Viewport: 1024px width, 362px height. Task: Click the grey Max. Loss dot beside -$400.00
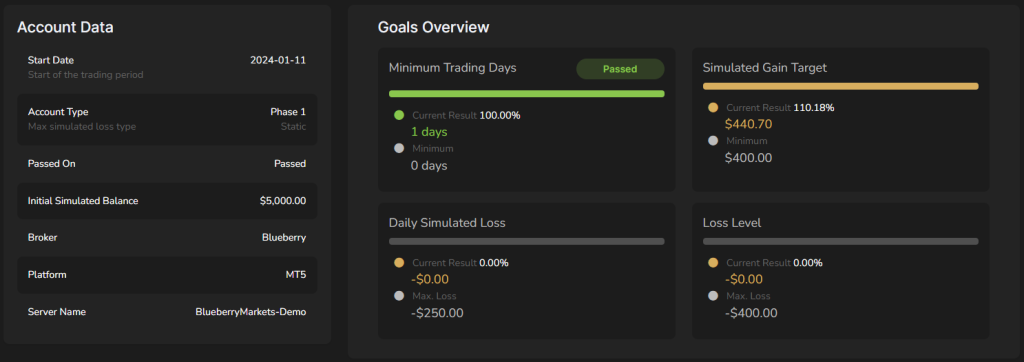[x=713, y=296]
